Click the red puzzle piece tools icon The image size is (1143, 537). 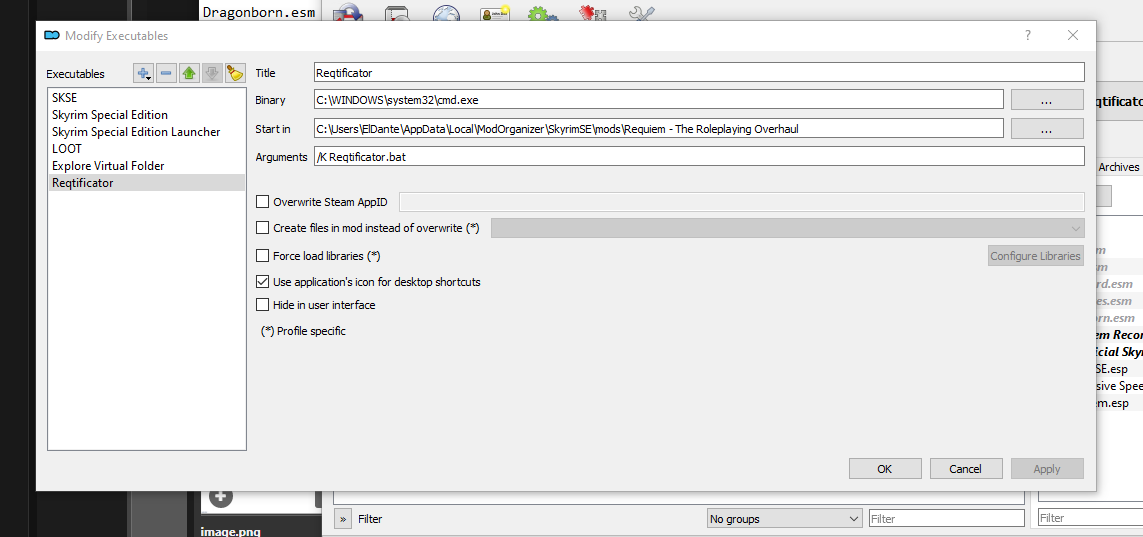(x=593, y=12)
